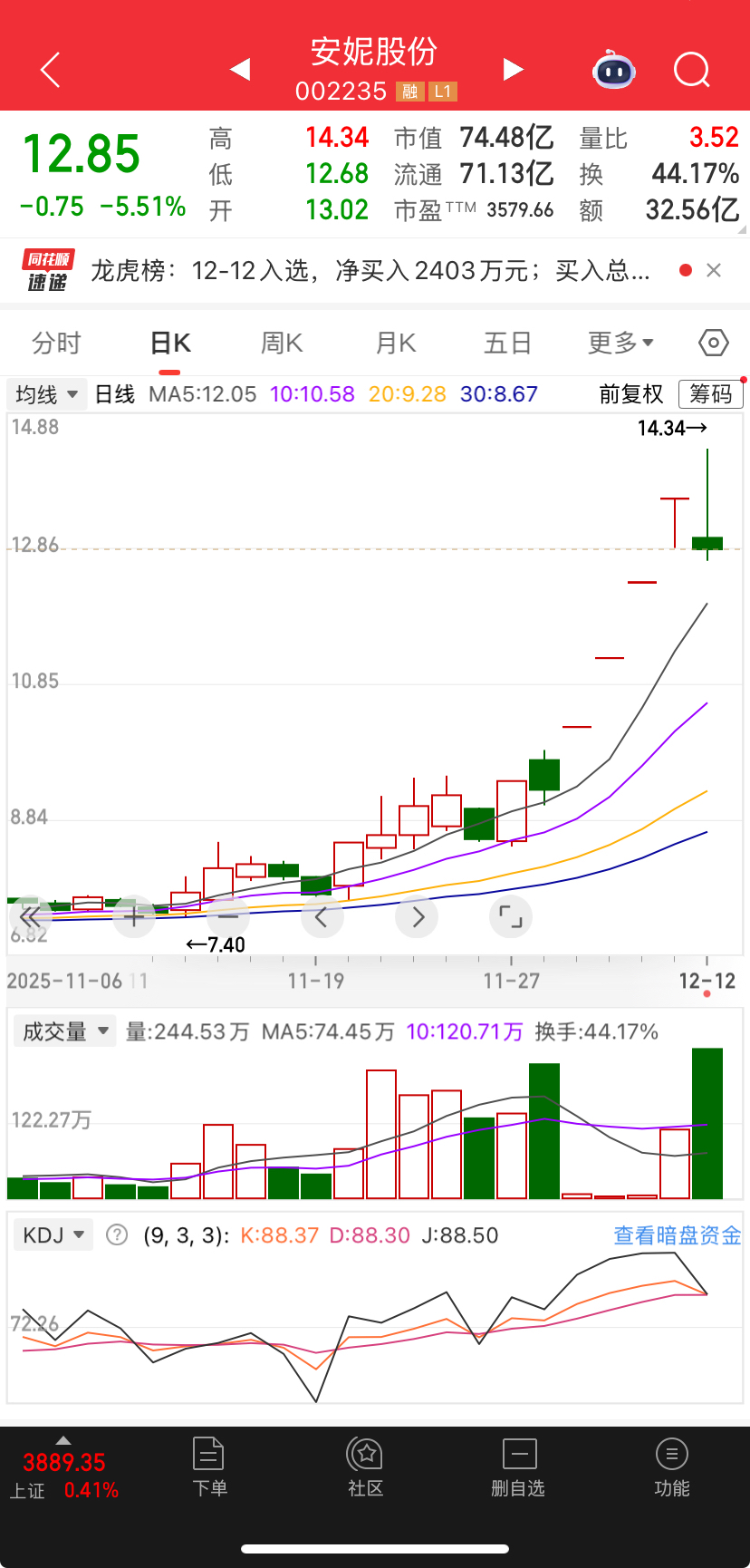750x1568 pixels.
Task: Open the robot AI assistant
Action: pos(614,69)
